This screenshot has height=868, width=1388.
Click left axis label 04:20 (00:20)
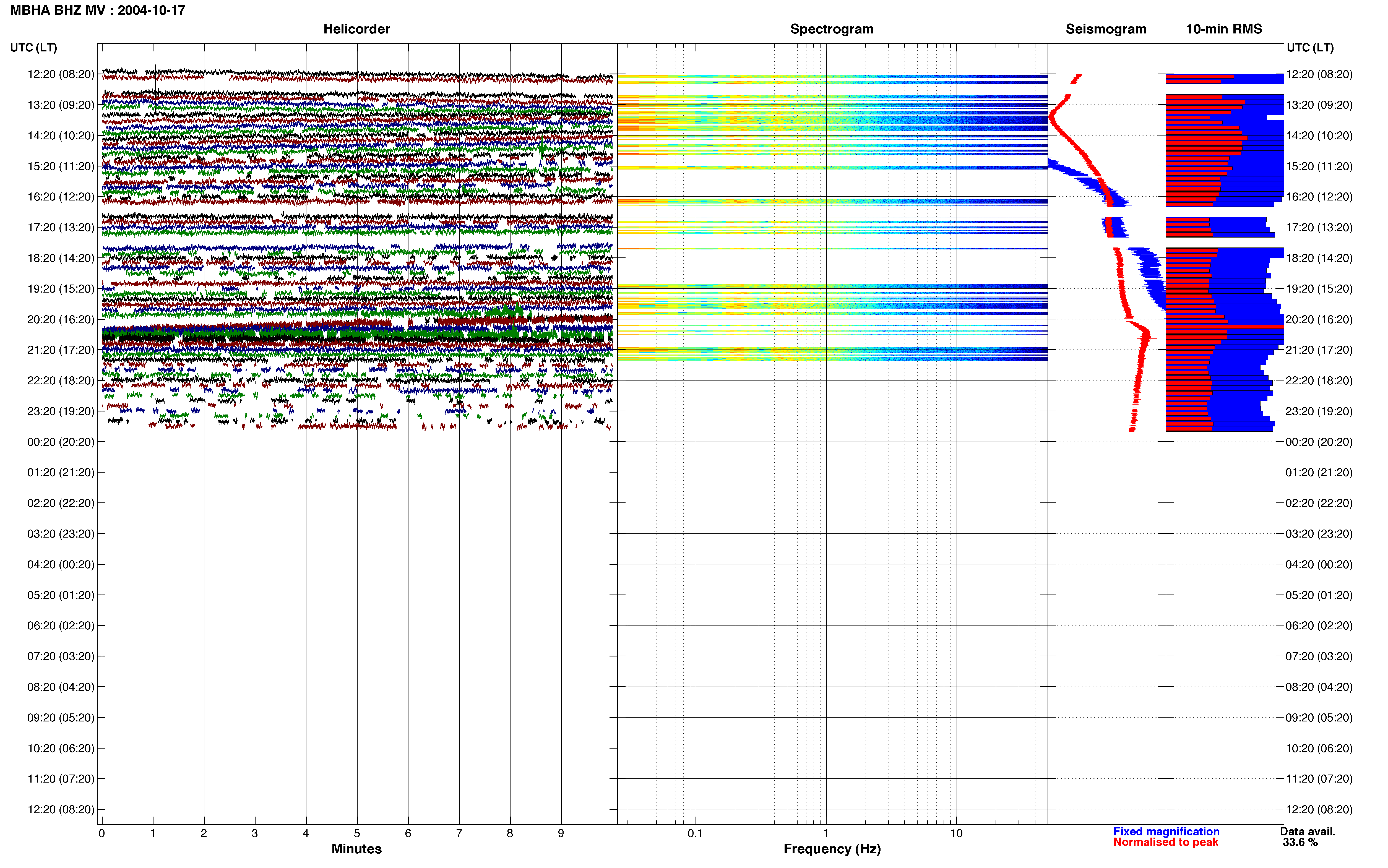click(x=61, y=564)
